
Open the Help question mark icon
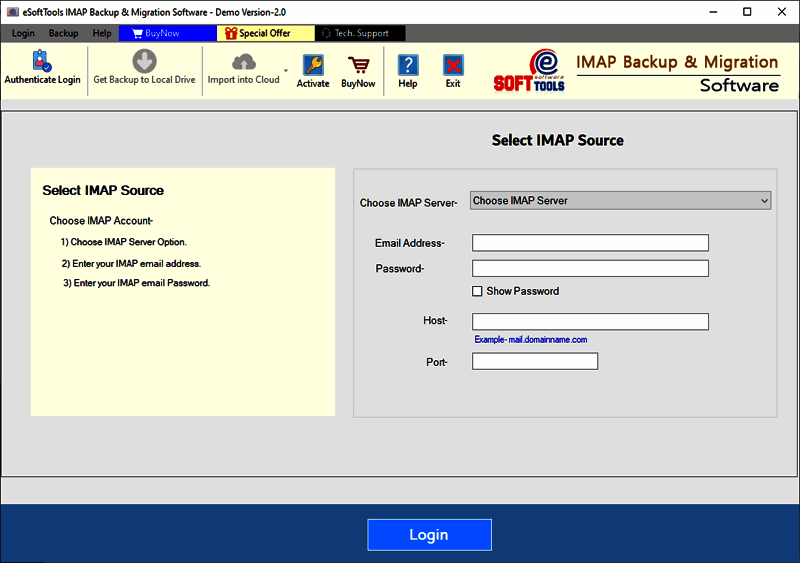408,66
